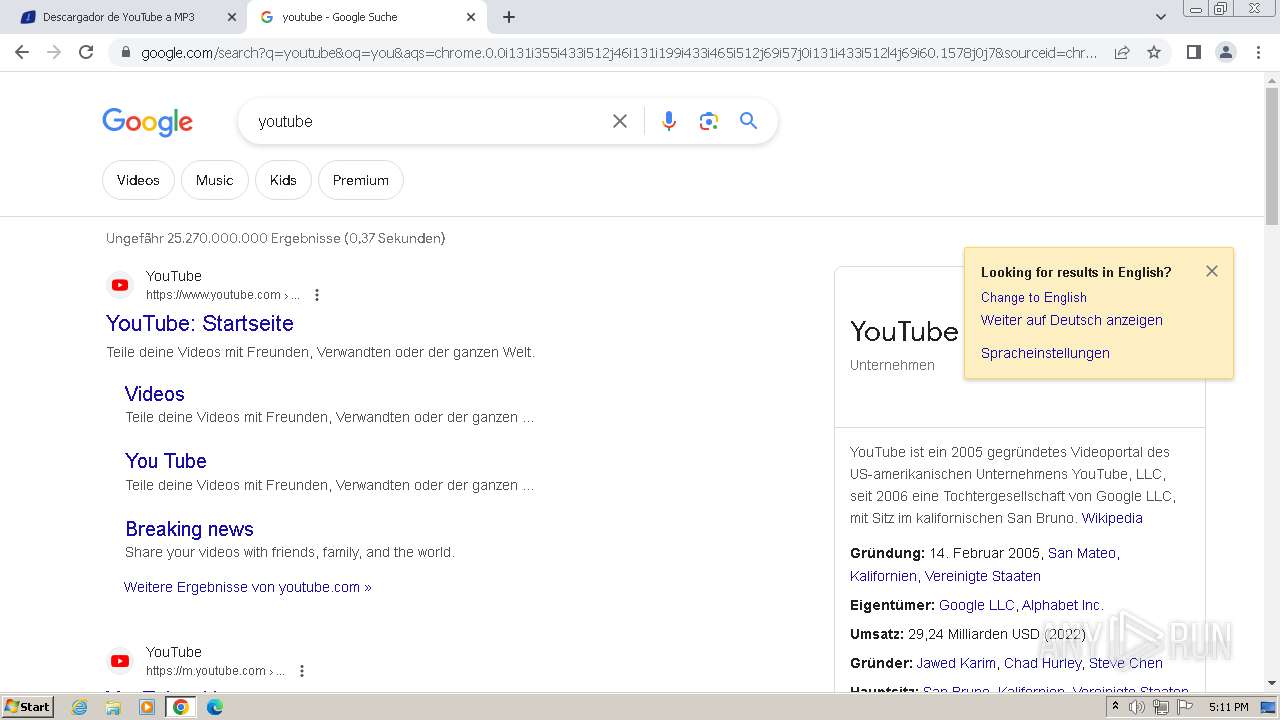Open the Windows Start button
This screenshot has height=720, width=1280.
28,707
